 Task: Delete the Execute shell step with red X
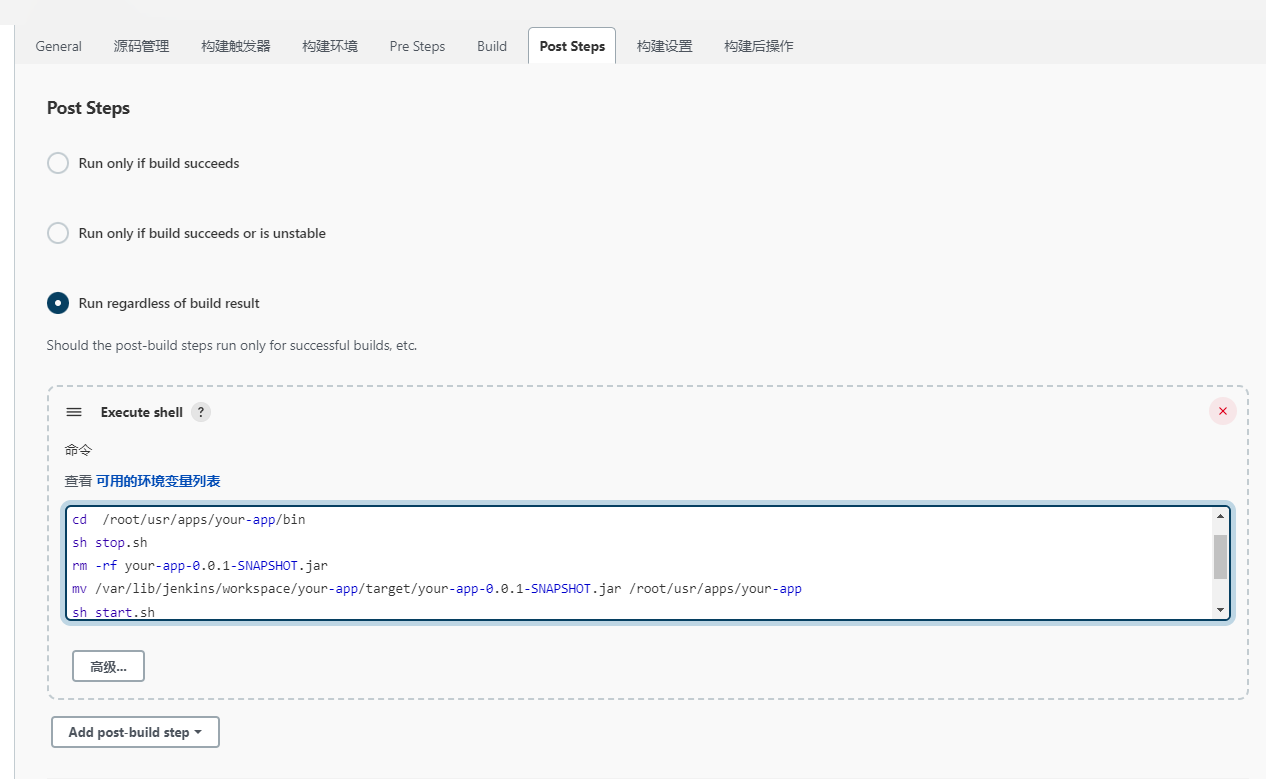(x=1222, y=411)
